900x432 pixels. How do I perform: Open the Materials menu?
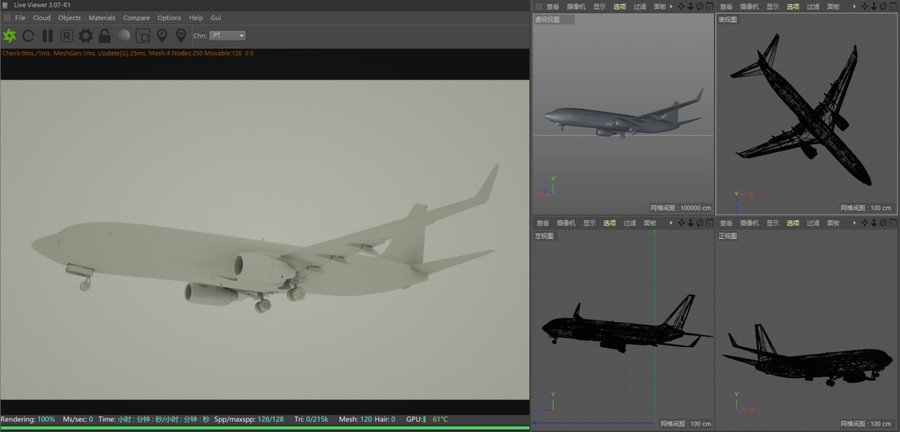click(102, 18)
